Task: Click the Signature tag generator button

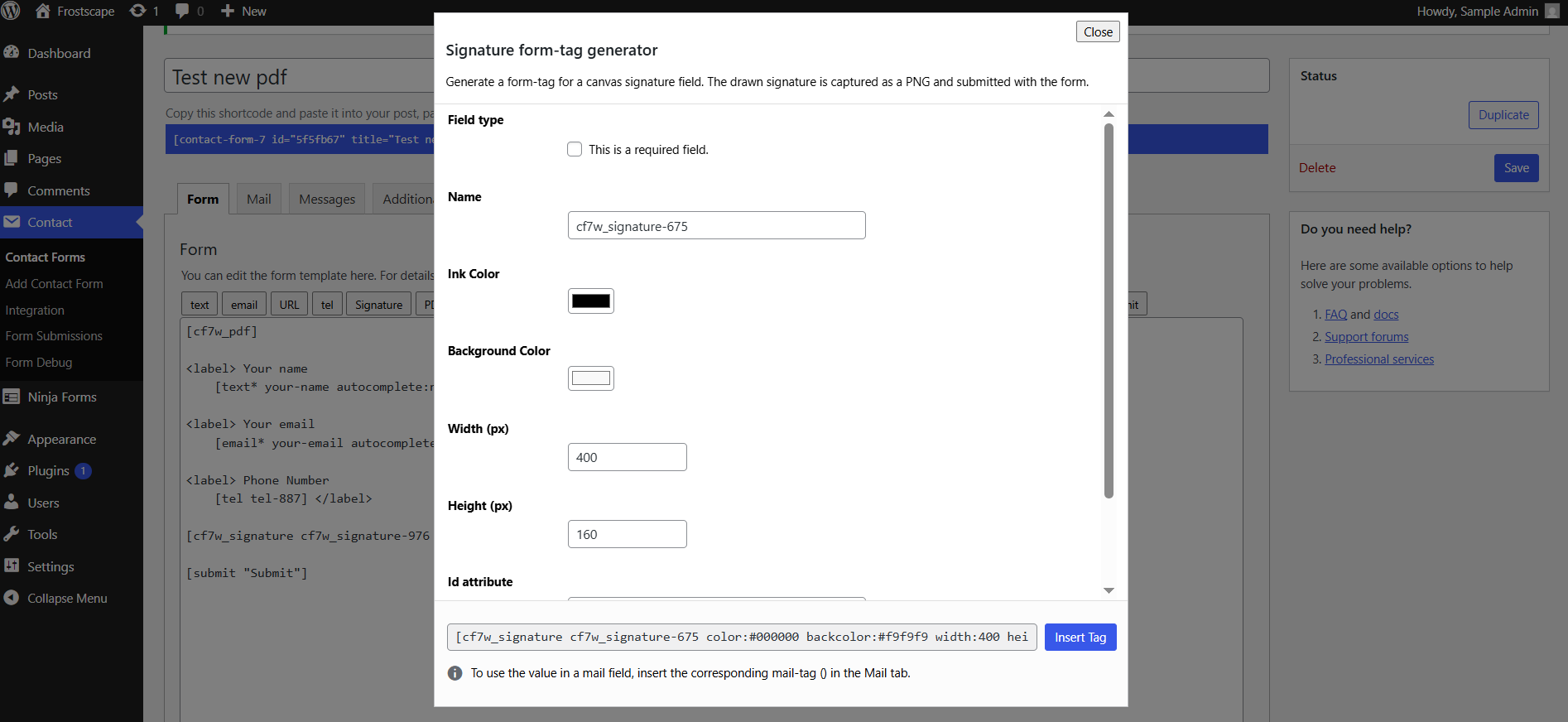Action: pos(378,304)
